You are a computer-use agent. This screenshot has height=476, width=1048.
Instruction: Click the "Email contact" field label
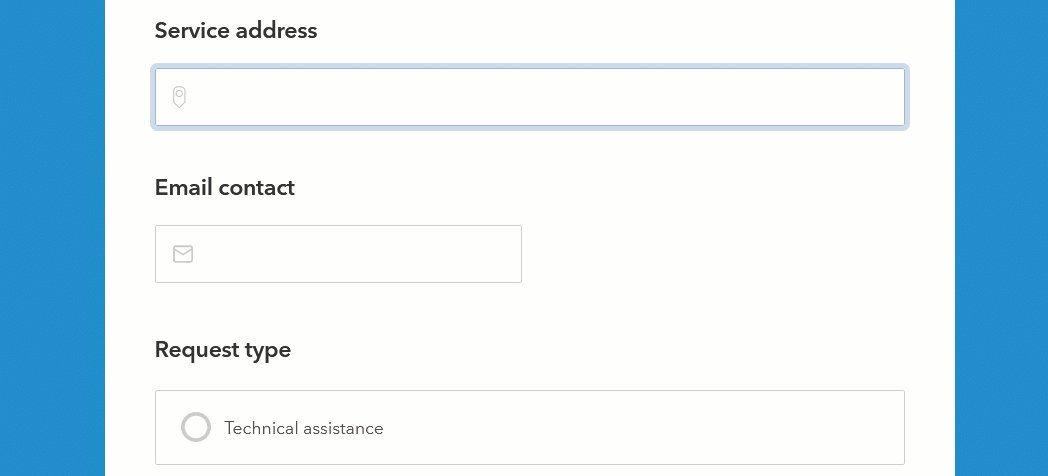coord(225,188)
